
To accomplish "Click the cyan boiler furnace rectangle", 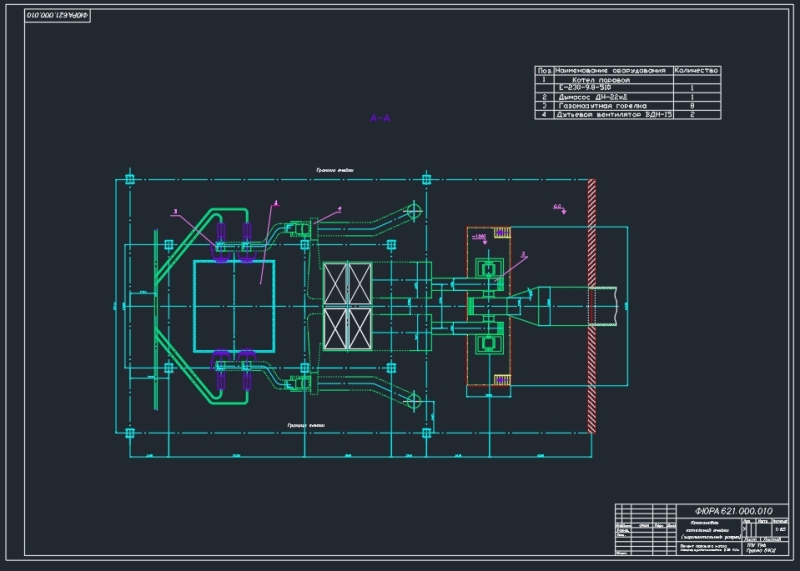I will pos(234,306).
